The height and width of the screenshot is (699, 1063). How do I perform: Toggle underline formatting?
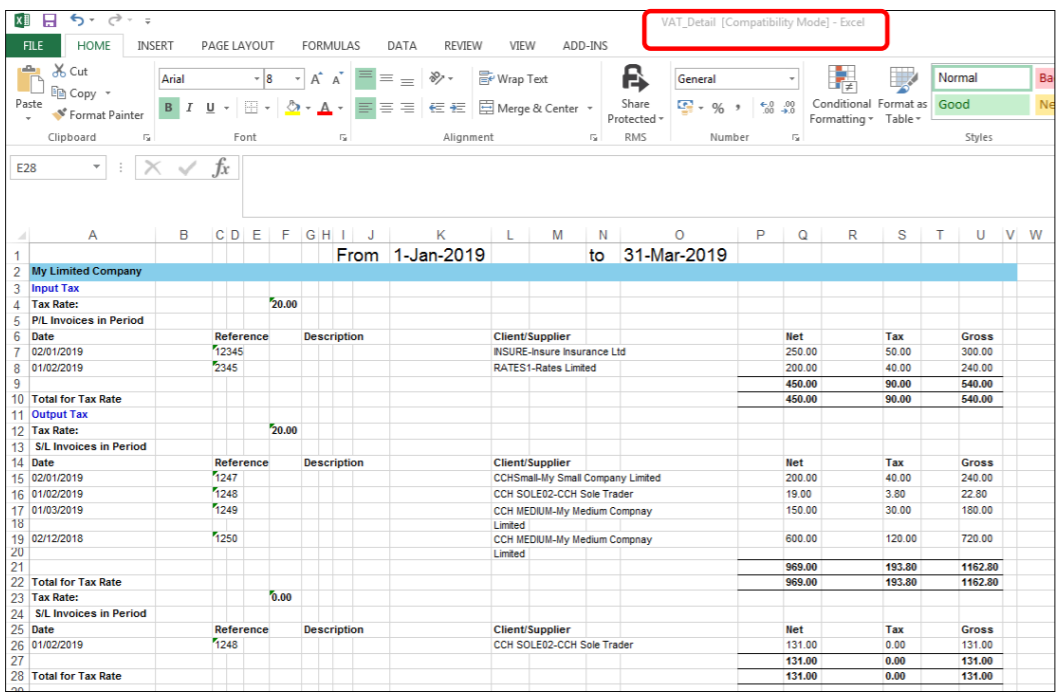click(x=210, y=108)
